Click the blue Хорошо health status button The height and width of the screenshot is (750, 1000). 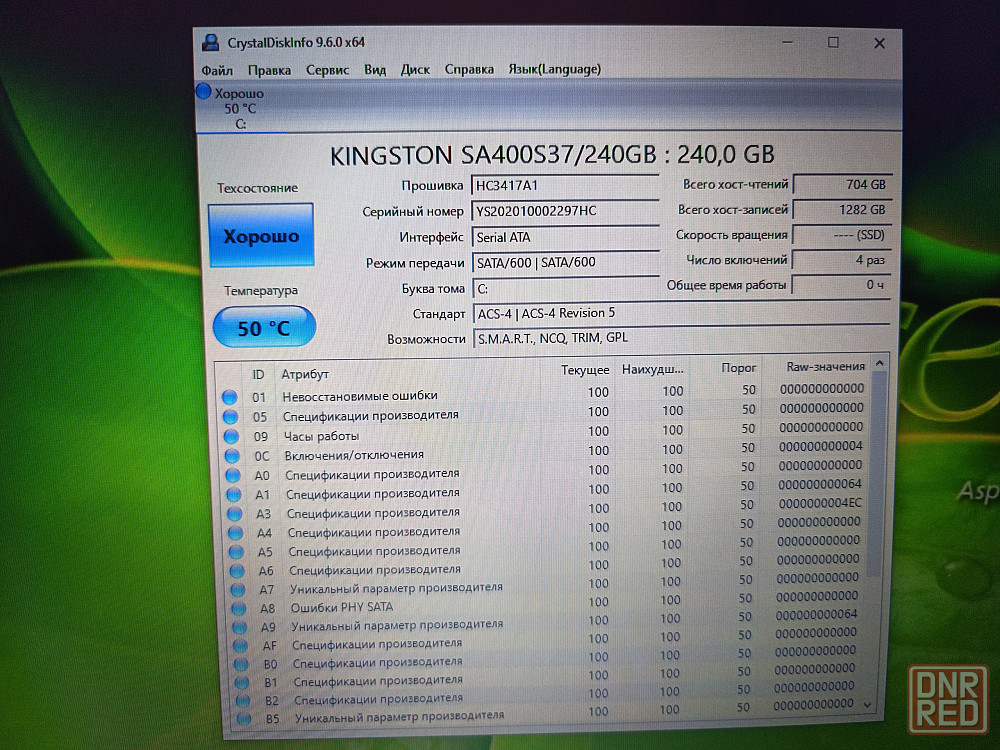pyautogui.click(x=261, y=235)
